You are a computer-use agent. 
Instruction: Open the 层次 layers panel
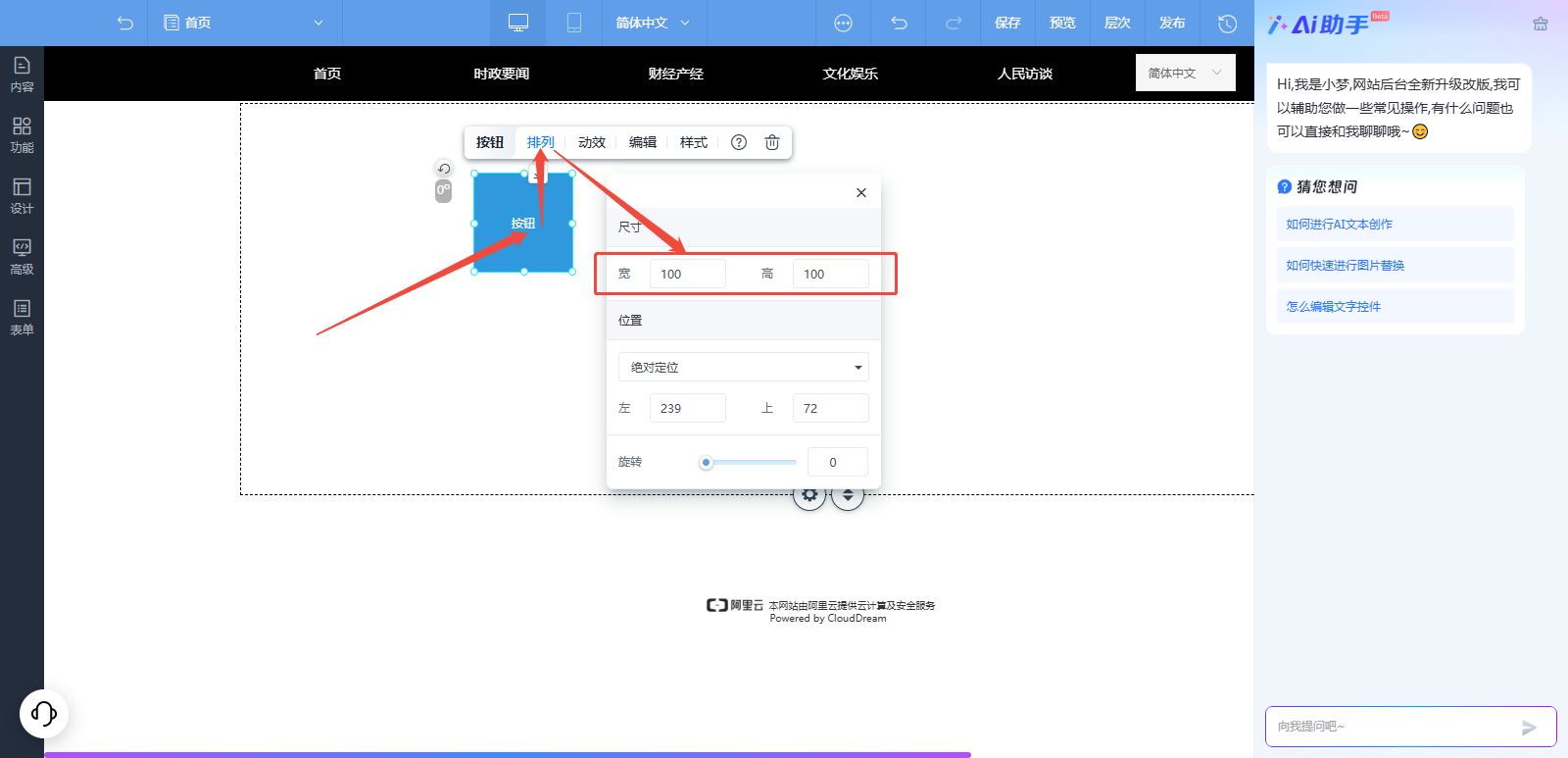click(1117, 23)
